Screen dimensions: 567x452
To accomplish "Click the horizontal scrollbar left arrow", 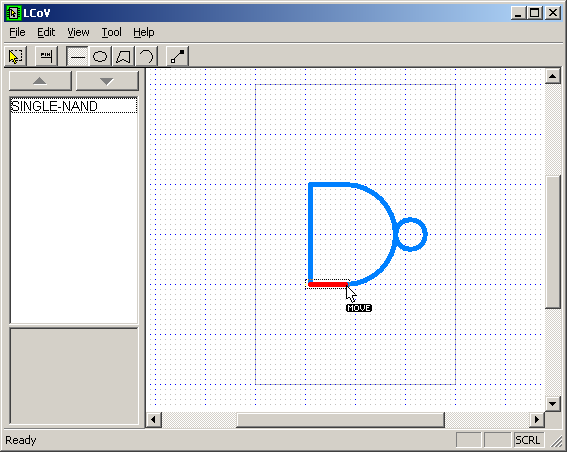I will click(x=154, y=419).
